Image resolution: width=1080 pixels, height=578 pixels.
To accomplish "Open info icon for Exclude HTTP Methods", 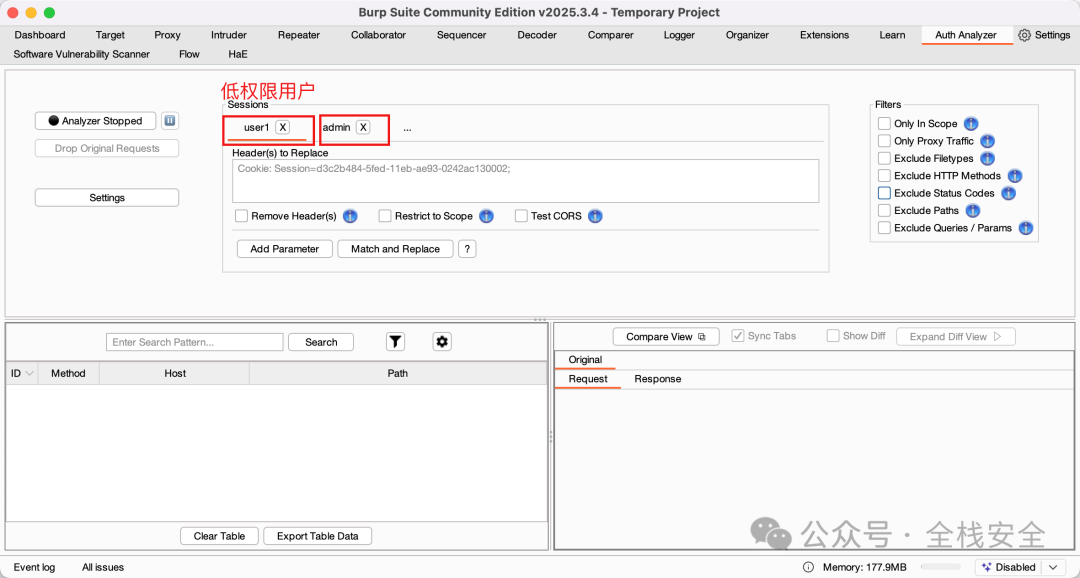I will coord(1015,176).
